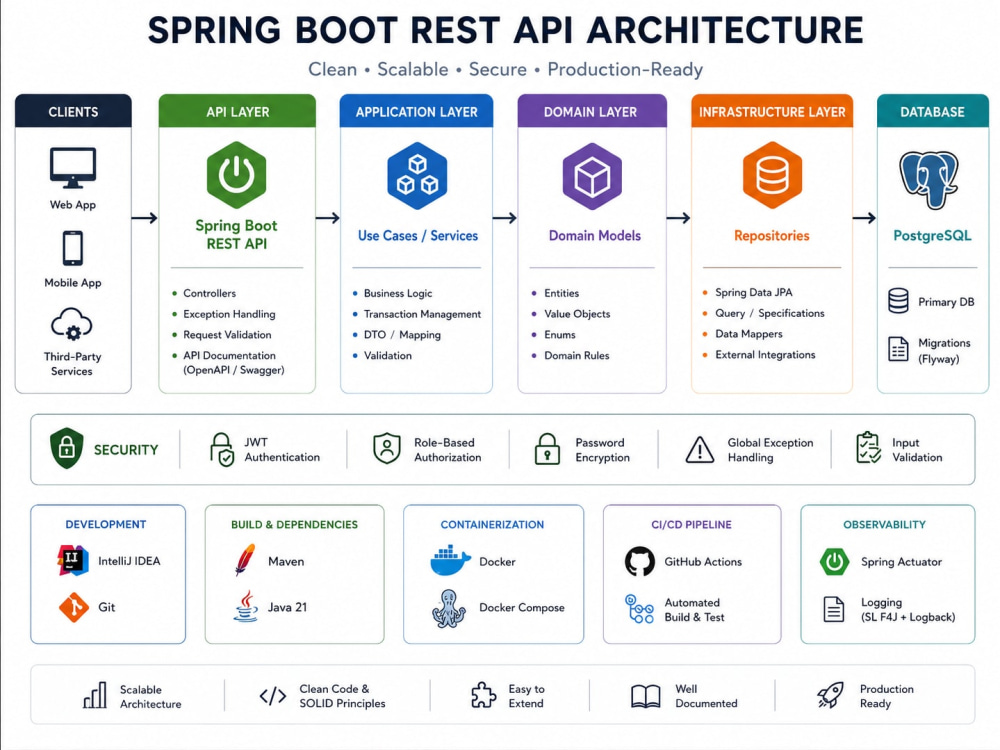1000x750 pixels.
Task: Click the Maven feather icon
Action: pyautogui.click(x=245, y=561)
